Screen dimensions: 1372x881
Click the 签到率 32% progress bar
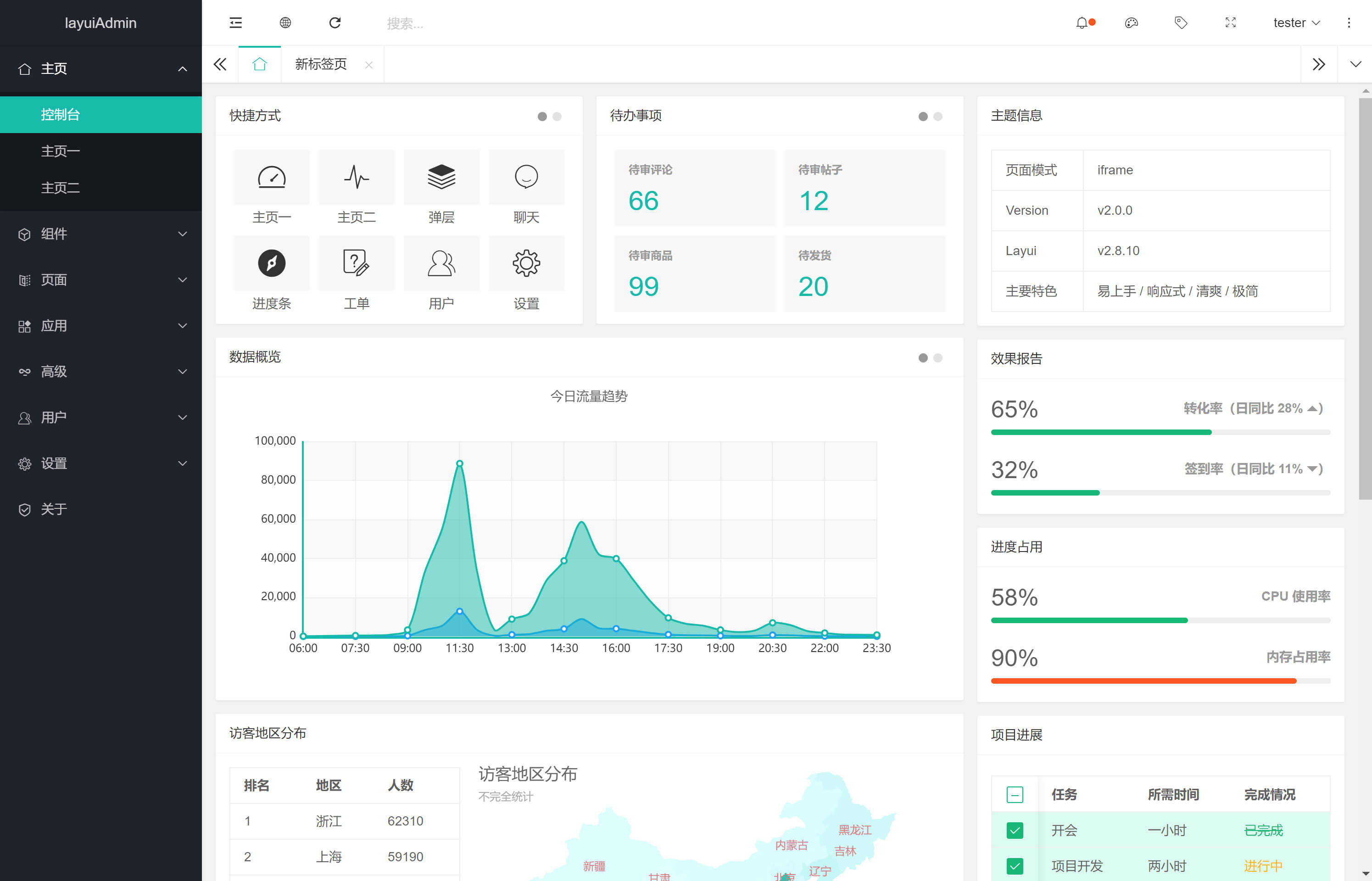1160,493
